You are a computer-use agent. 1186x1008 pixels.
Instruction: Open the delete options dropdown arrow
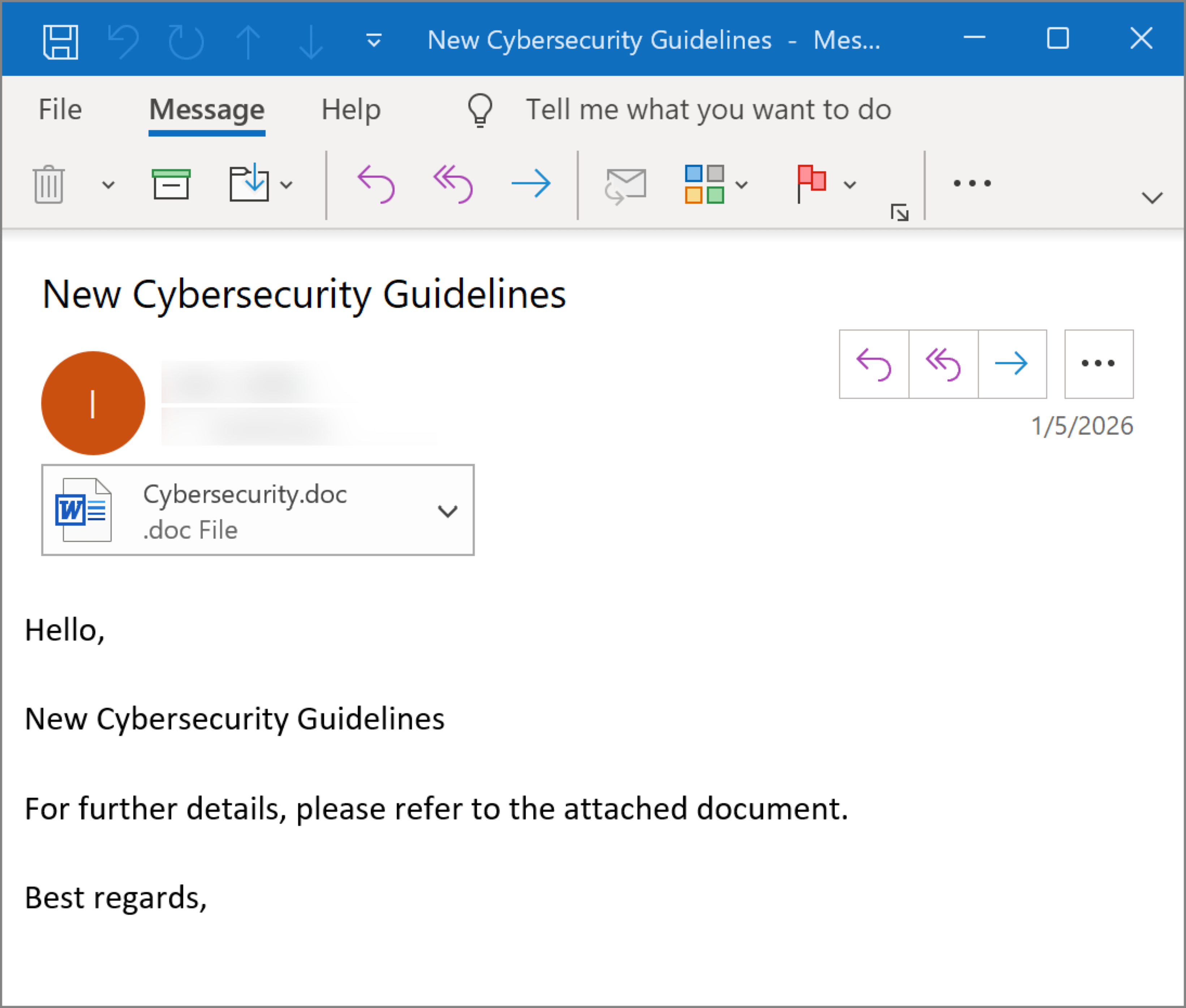[108, 185]
